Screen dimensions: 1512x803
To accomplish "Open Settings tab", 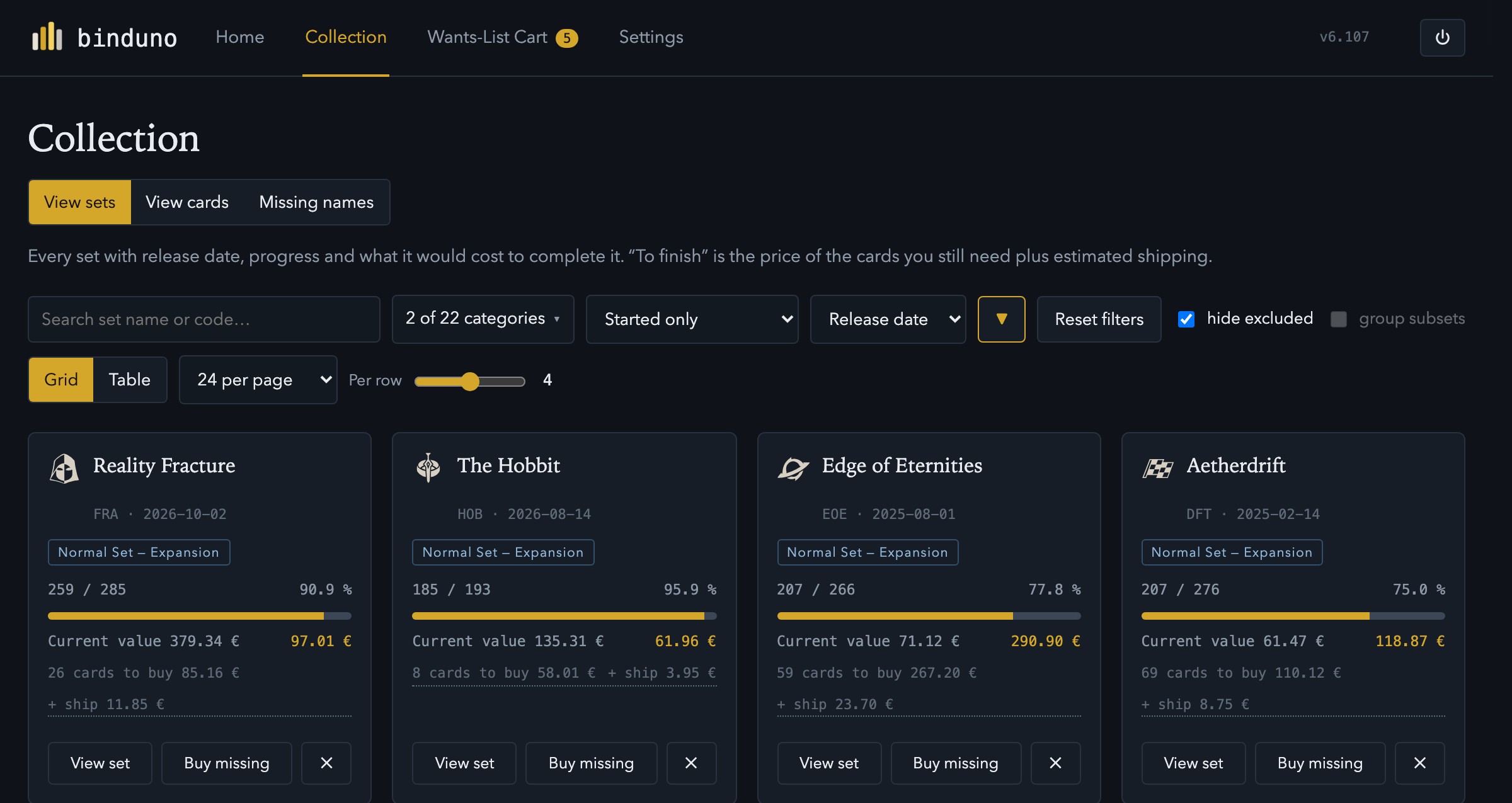I will click(x=651, y=37).
